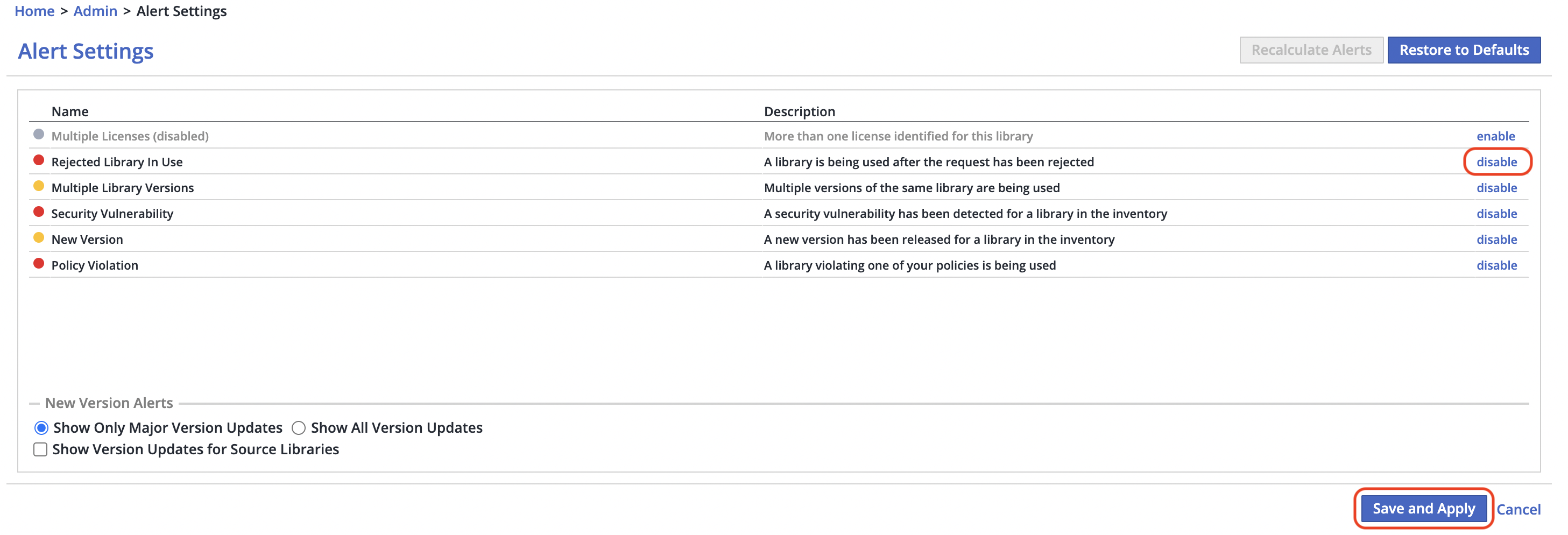Disable the New Version alert

coord(1496,240)
